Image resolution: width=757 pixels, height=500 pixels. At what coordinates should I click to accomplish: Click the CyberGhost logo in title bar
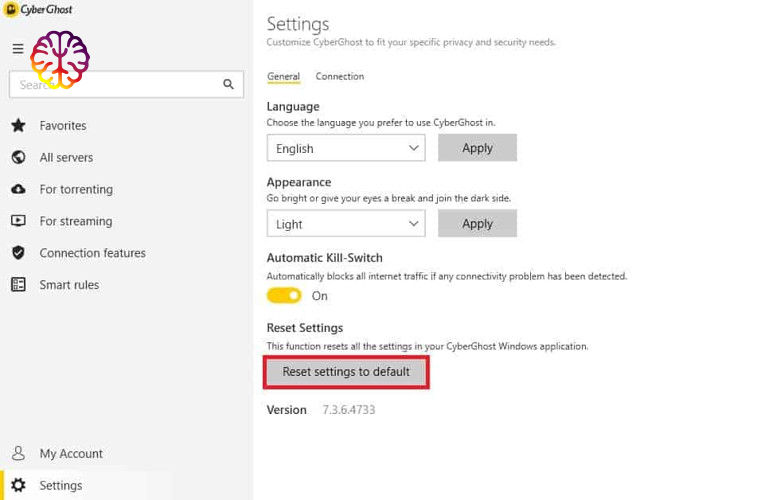[40, 10]
